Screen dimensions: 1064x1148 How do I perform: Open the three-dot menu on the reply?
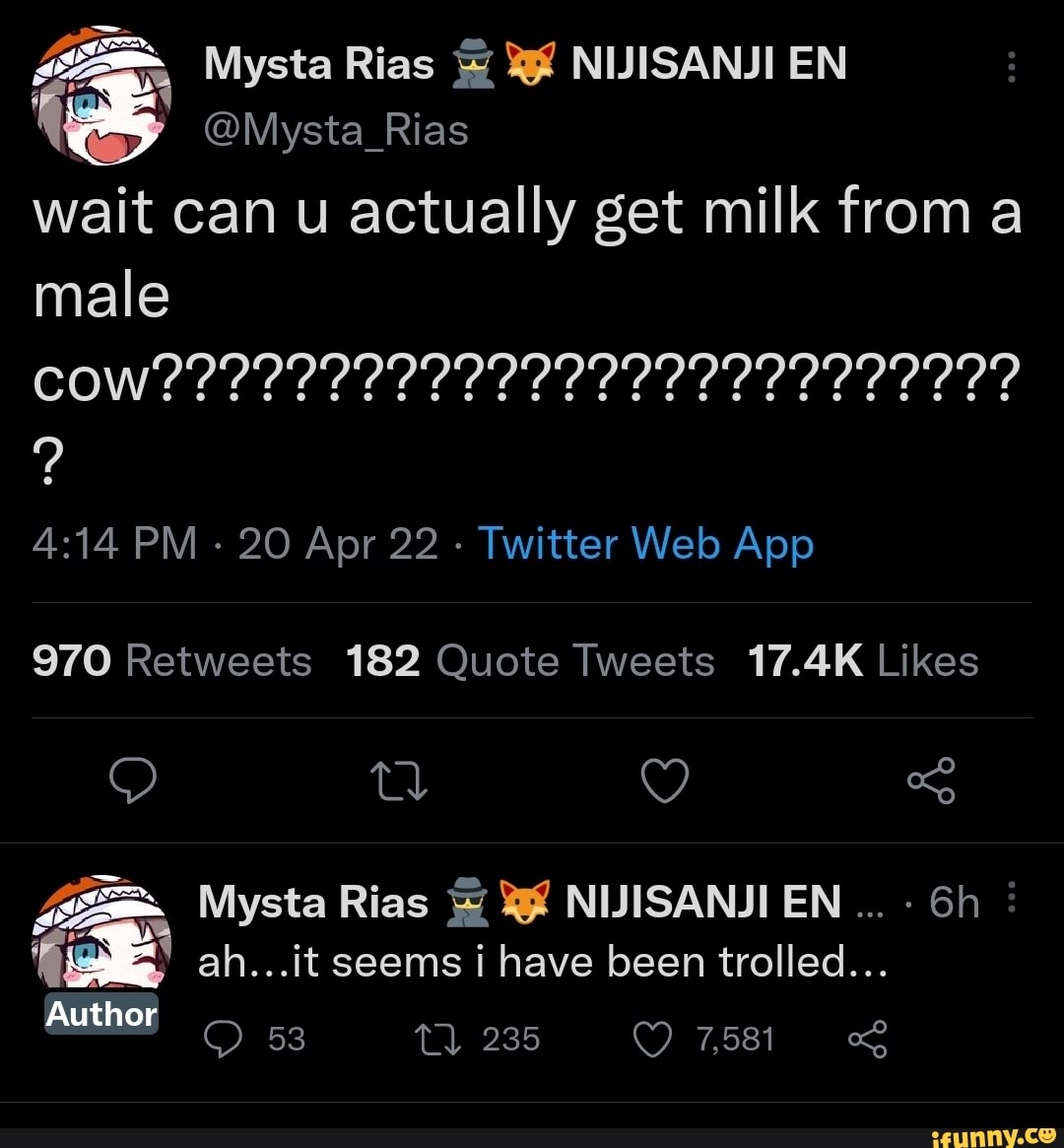point(1011,897)
